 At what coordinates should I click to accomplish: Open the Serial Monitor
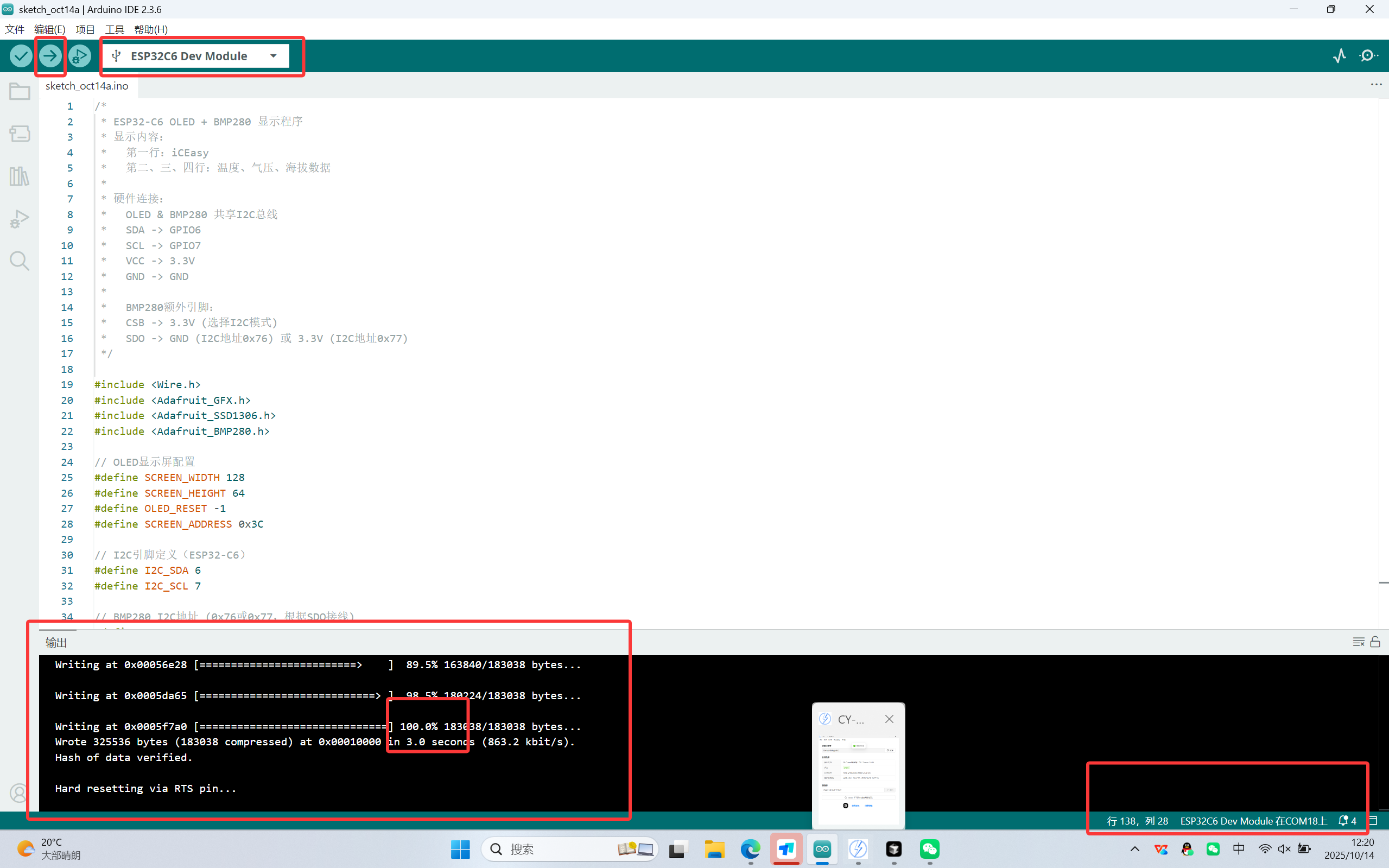[1369, 56]
